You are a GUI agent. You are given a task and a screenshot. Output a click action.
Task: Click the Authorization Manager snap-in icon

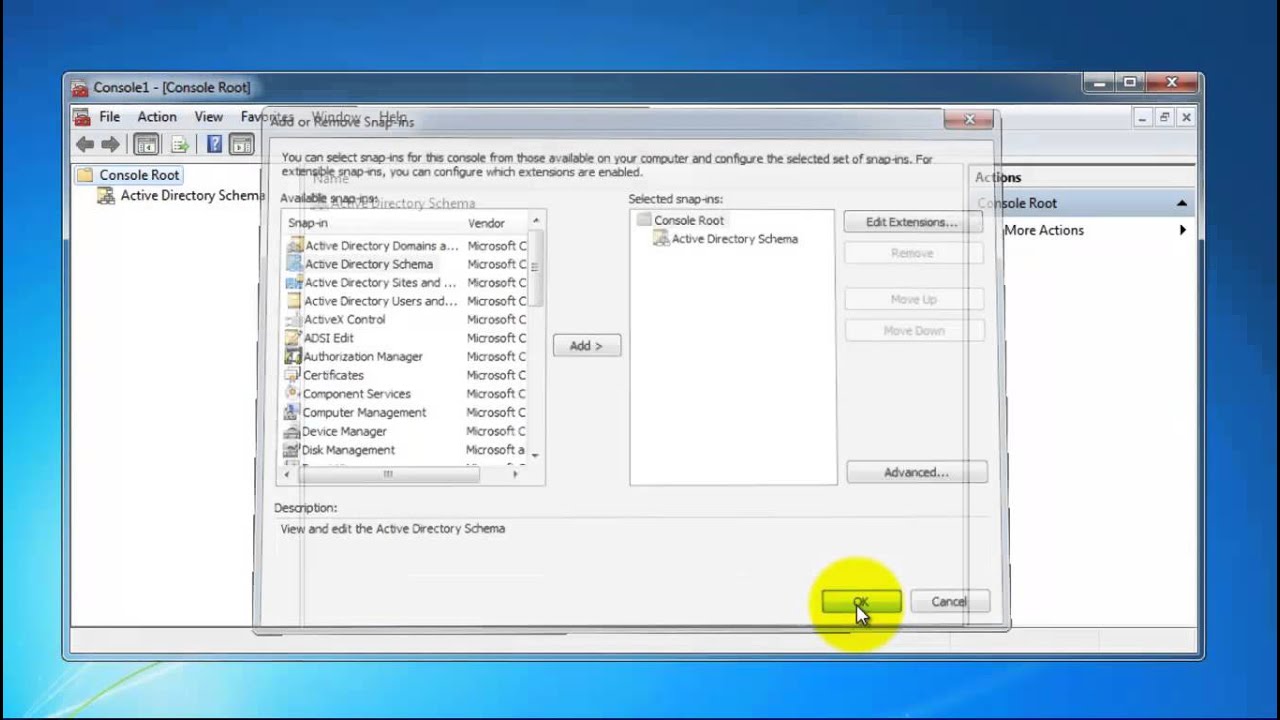pyautogui.click(x=292, y=357)
